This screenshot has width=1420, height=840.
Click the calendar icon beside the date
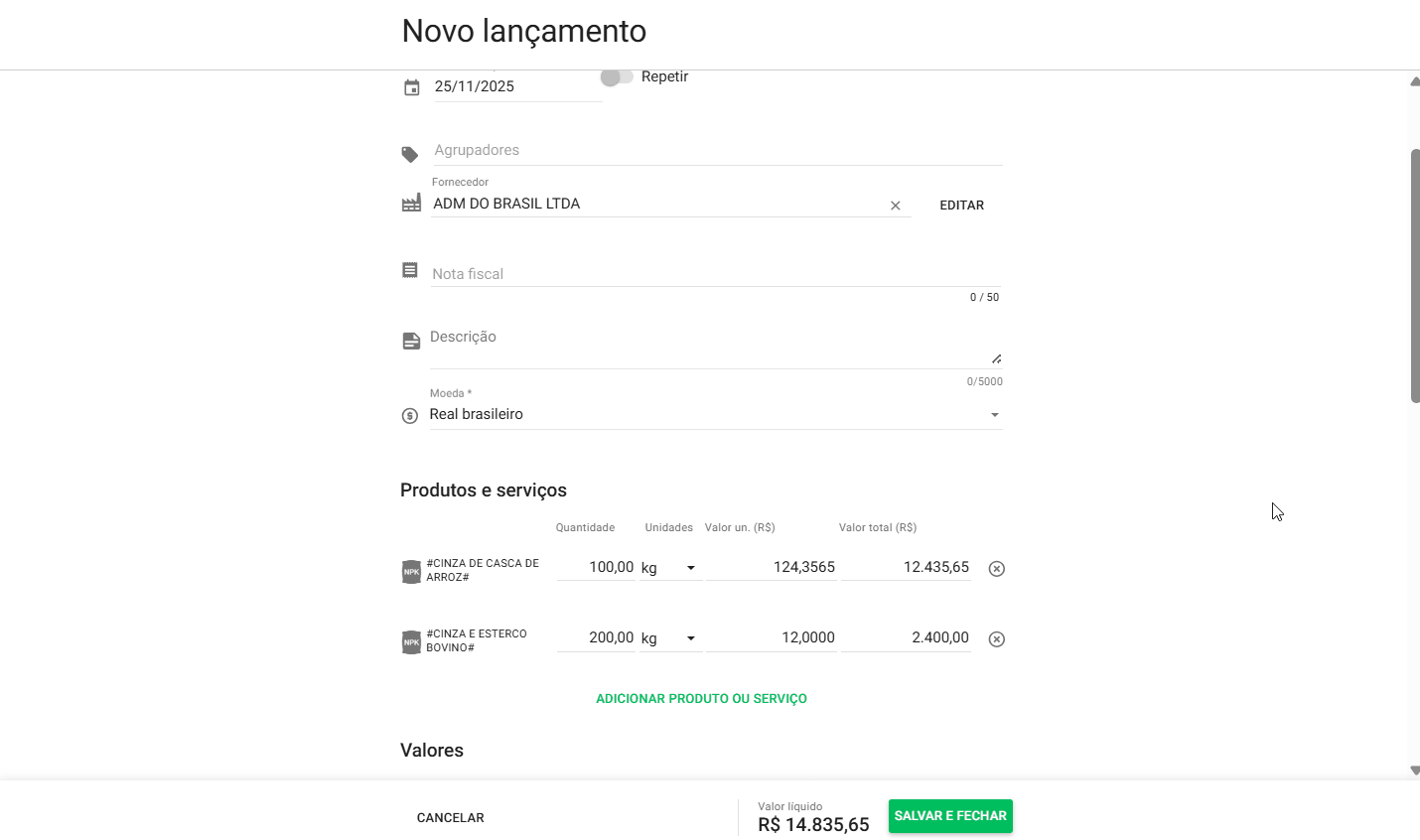(x=412, y=88)
